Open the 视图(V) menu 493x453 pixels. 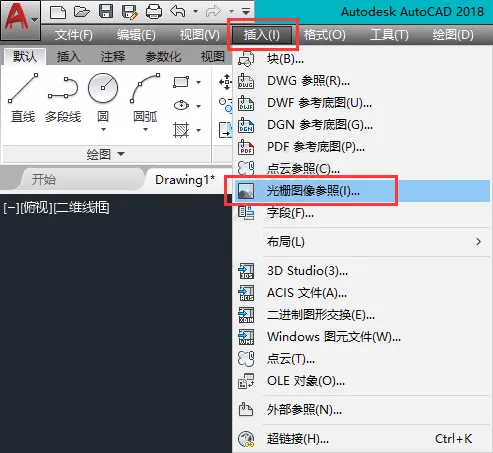[x=199, y=35]
